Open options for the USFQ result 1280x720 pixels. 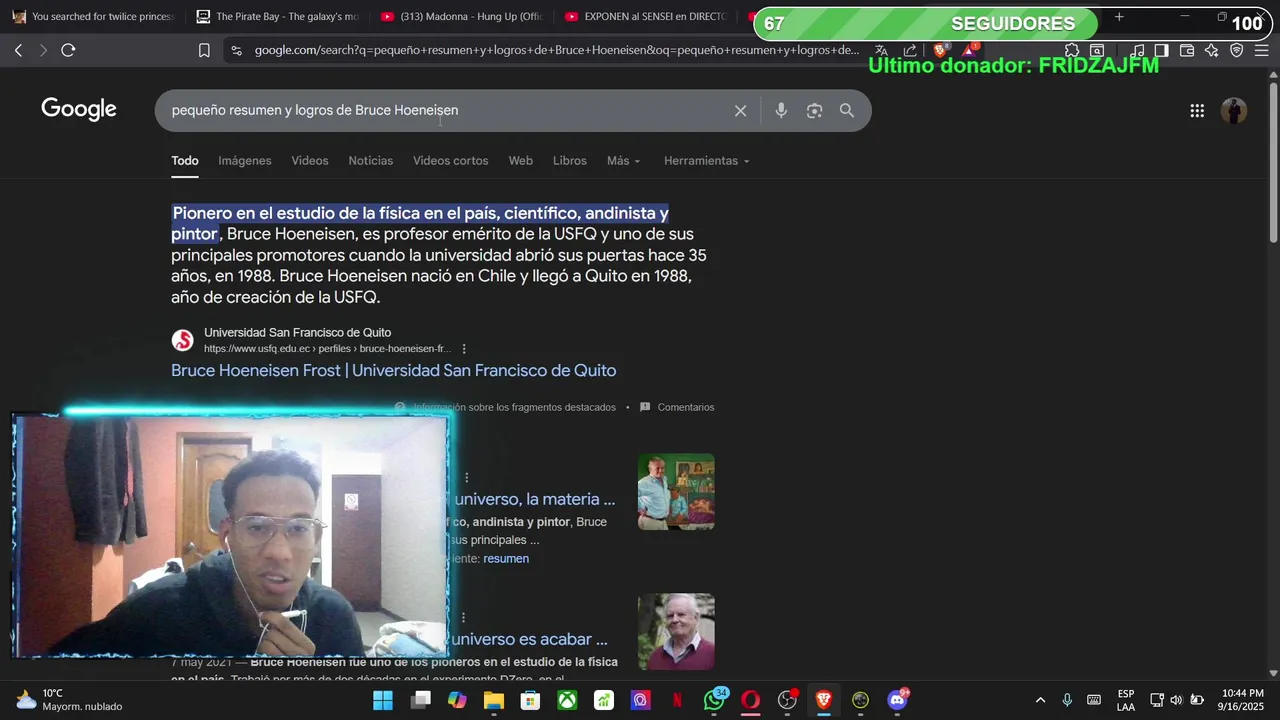pos(464,349)
